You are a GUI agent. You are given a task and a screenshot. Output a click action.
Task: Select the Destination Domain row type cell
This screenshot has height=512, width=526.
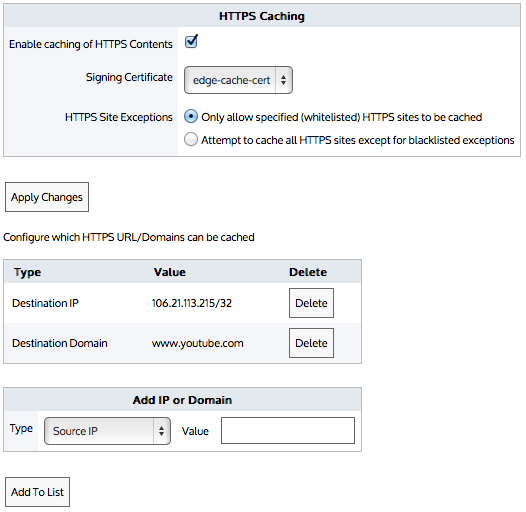[60, 343]
